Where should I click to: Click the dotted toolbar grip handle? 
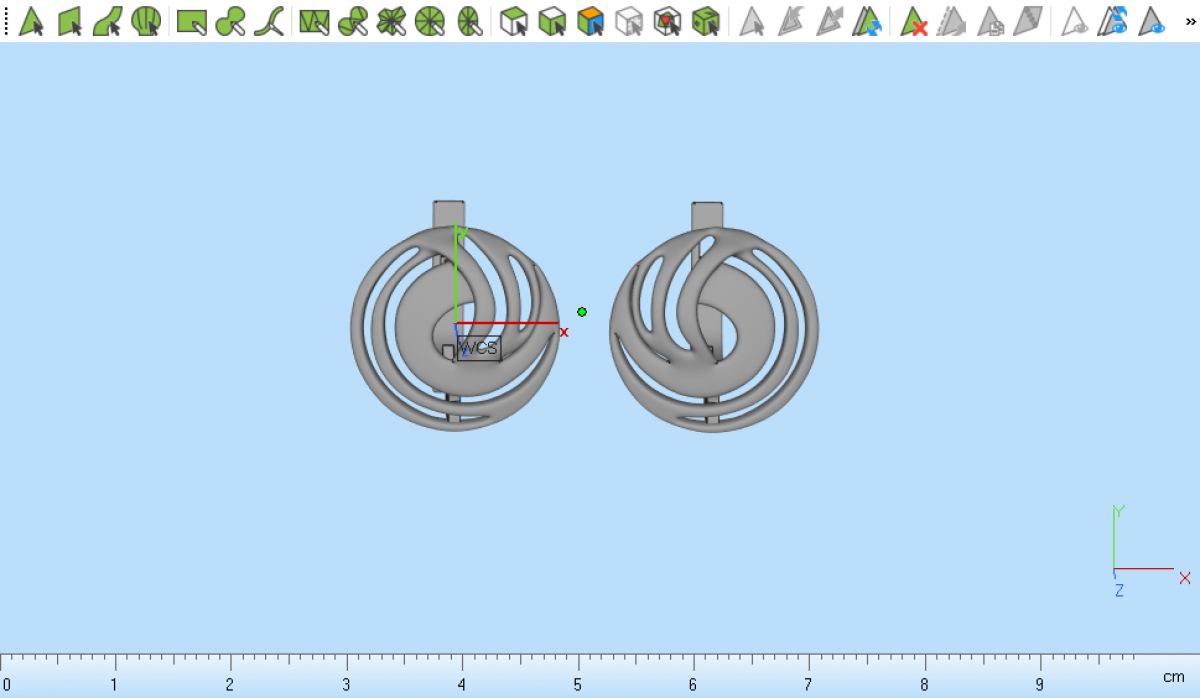(x=6, y=21)
